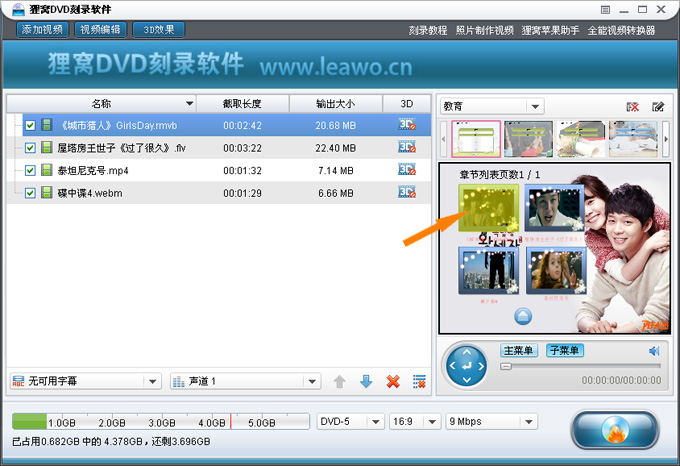
Task: Click the edit menu template icon
Action: 658,107
